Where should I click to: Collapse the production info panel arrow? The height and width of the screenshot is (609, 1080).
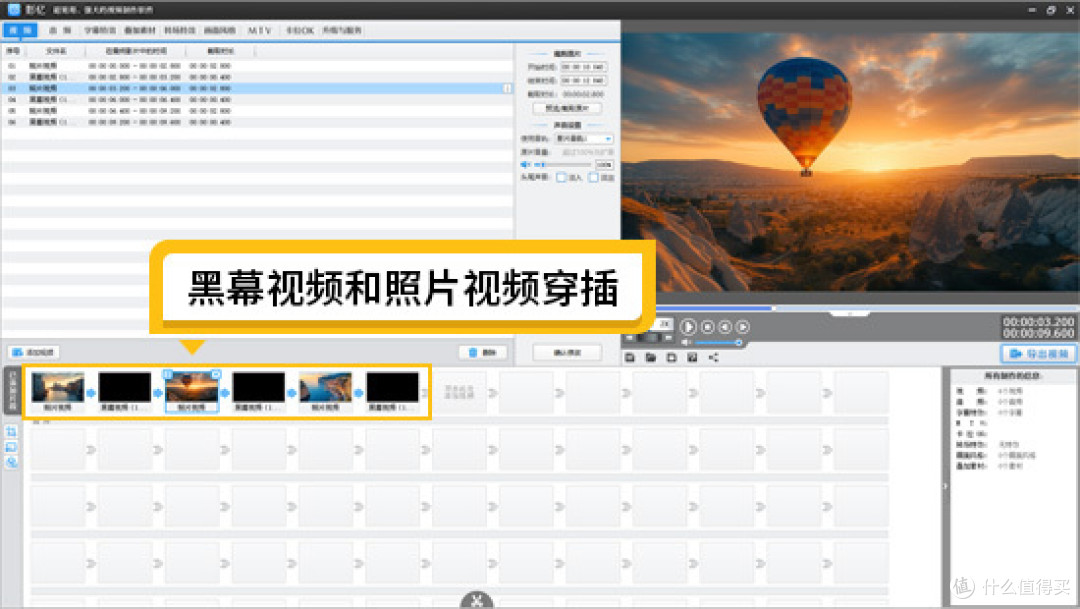point(945,486)
